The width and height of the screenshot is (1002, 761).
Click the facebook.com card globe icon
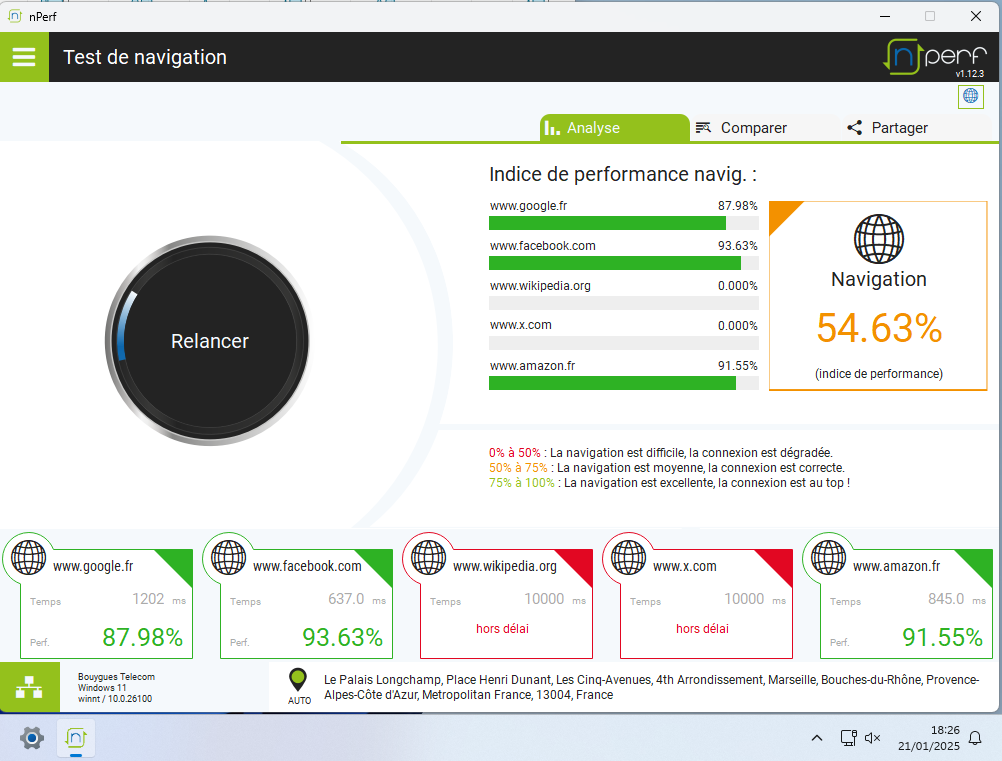(x=228, y=557)
